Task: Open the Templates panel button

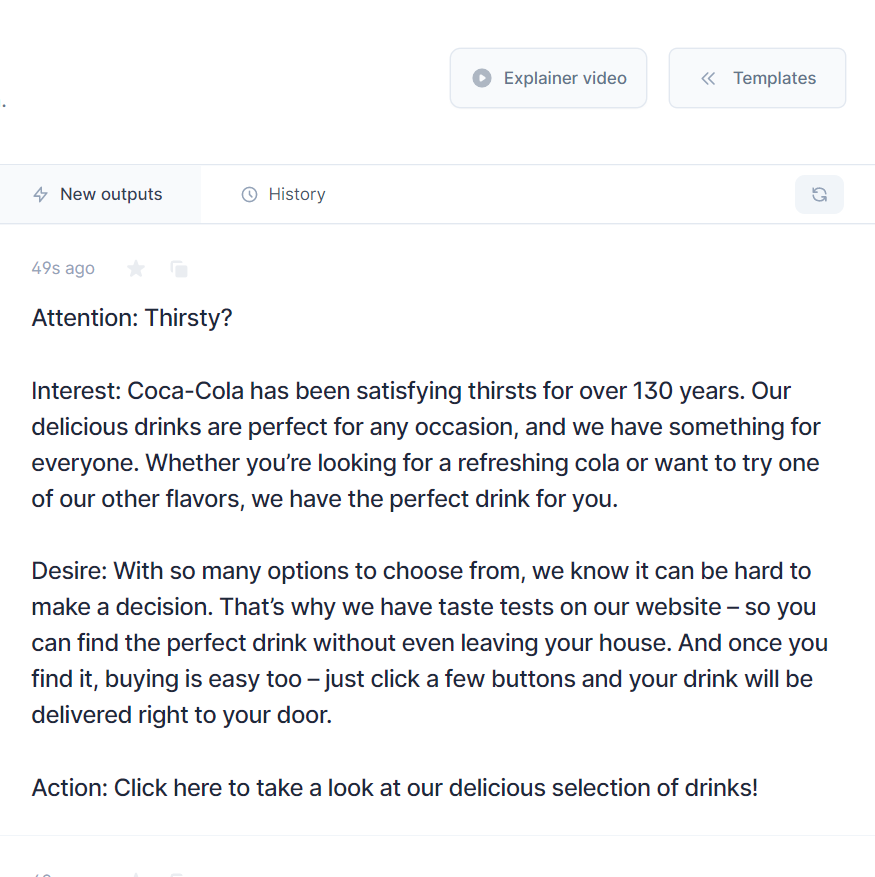Action: [757, 78]
